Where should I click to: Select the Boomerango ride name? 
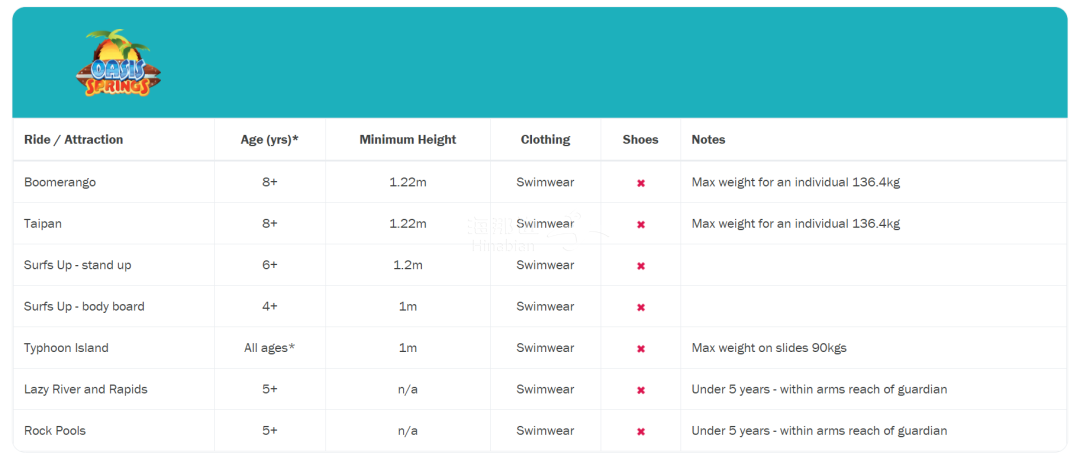[60, 183]
